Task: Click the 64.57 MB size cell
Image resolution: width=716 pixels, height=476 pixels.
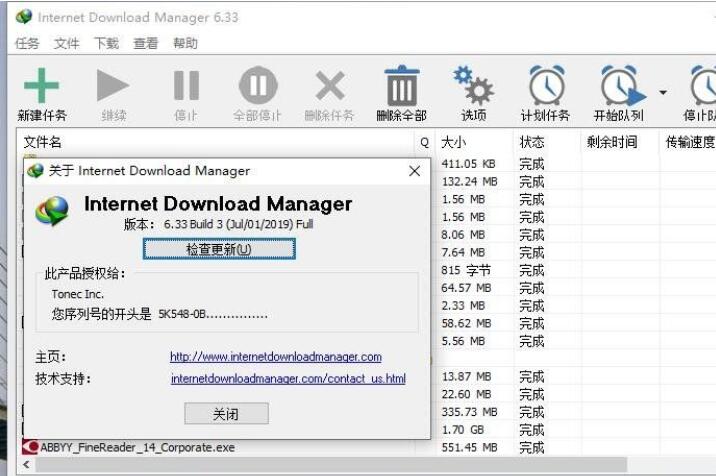Action: click(466, 288)
